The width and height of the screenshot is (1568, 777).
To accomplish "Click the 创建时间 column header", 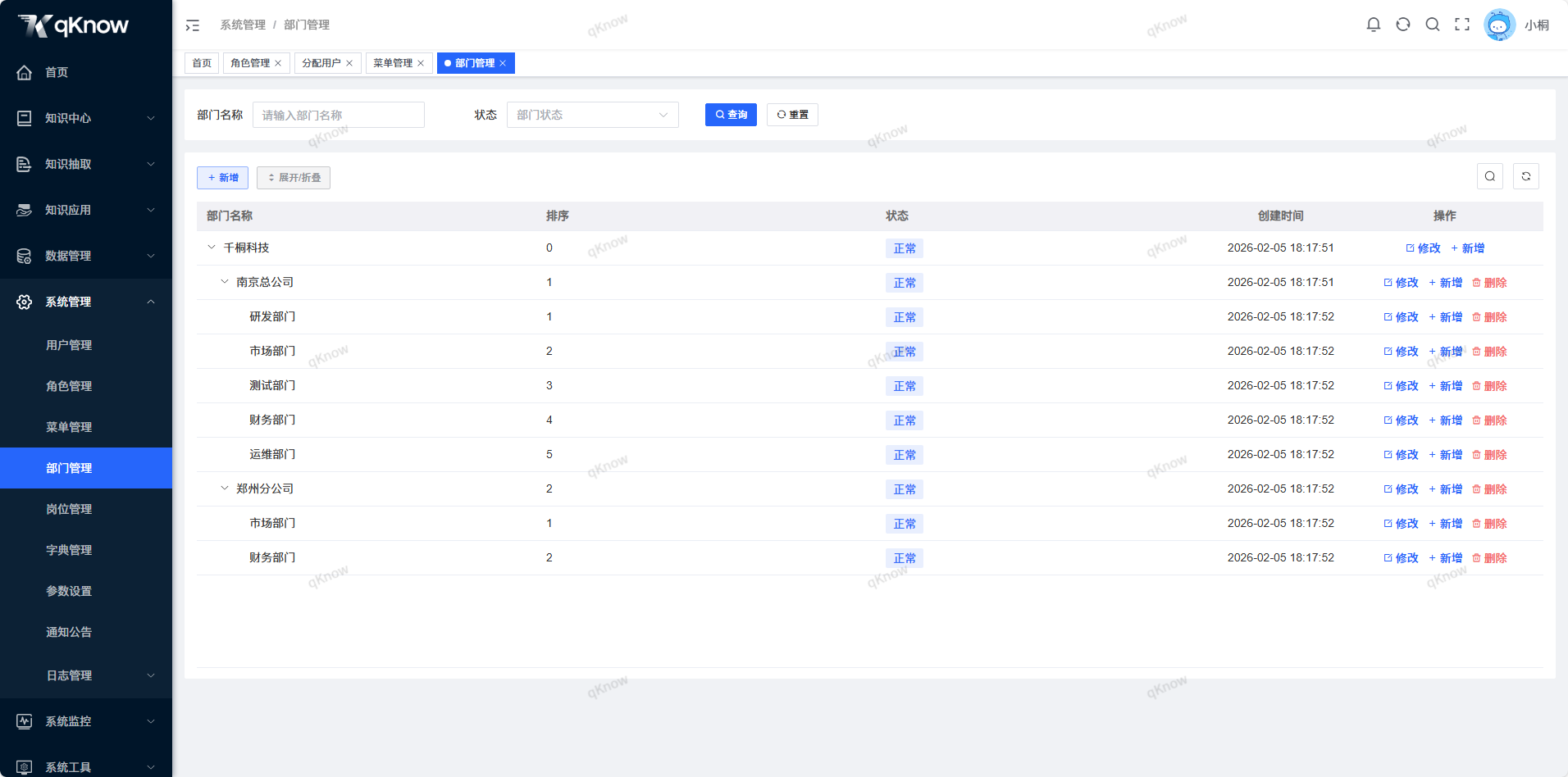I will (x=1281, y=216).
